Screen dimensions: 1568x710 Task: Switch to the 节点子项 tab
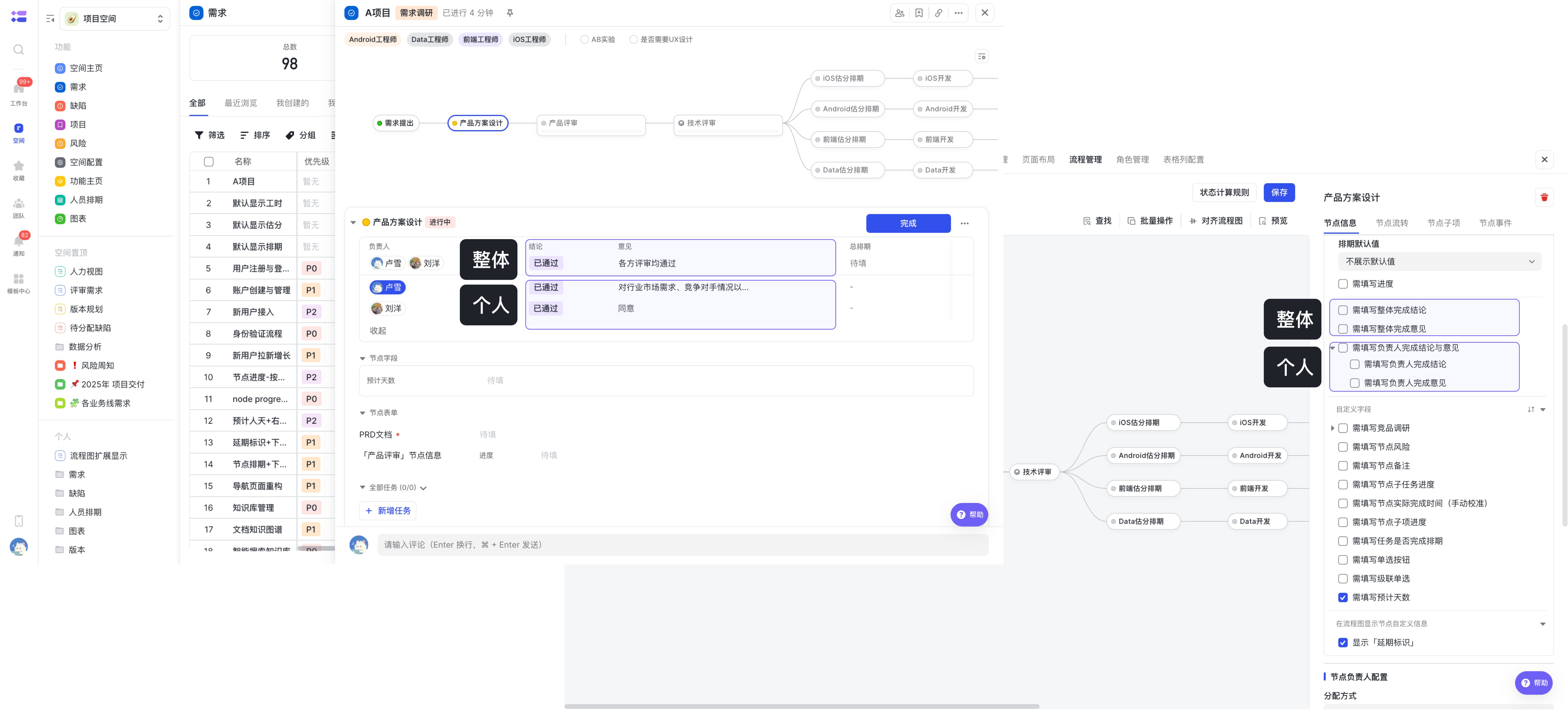(1444, 223)
